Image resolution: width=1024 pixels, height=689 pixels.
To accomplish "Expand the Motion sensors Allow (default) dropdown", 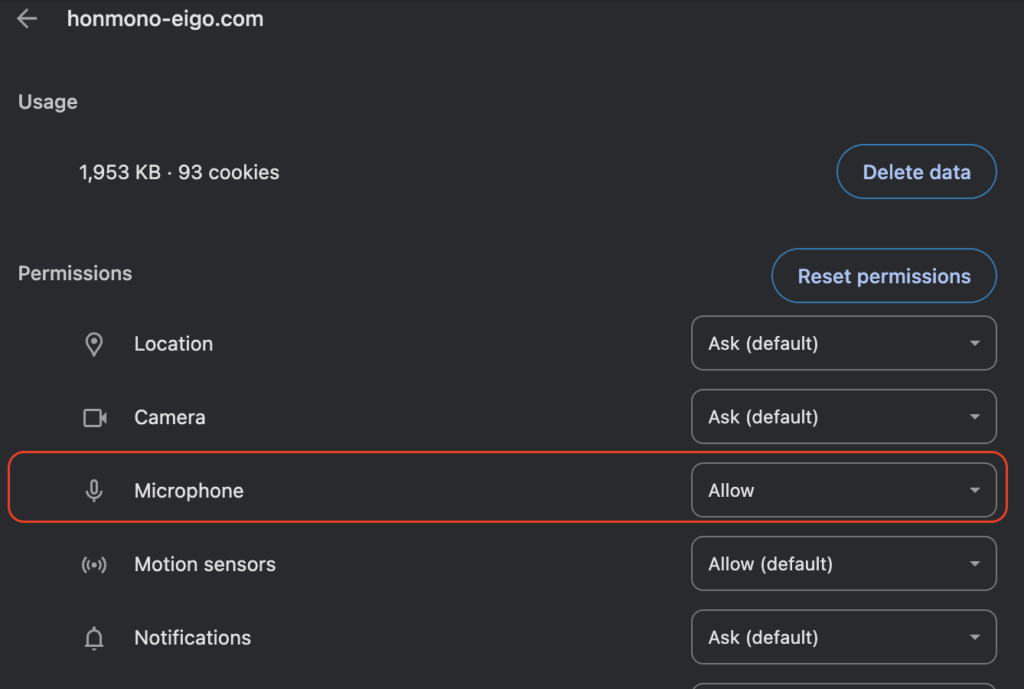I will (844, 564).
